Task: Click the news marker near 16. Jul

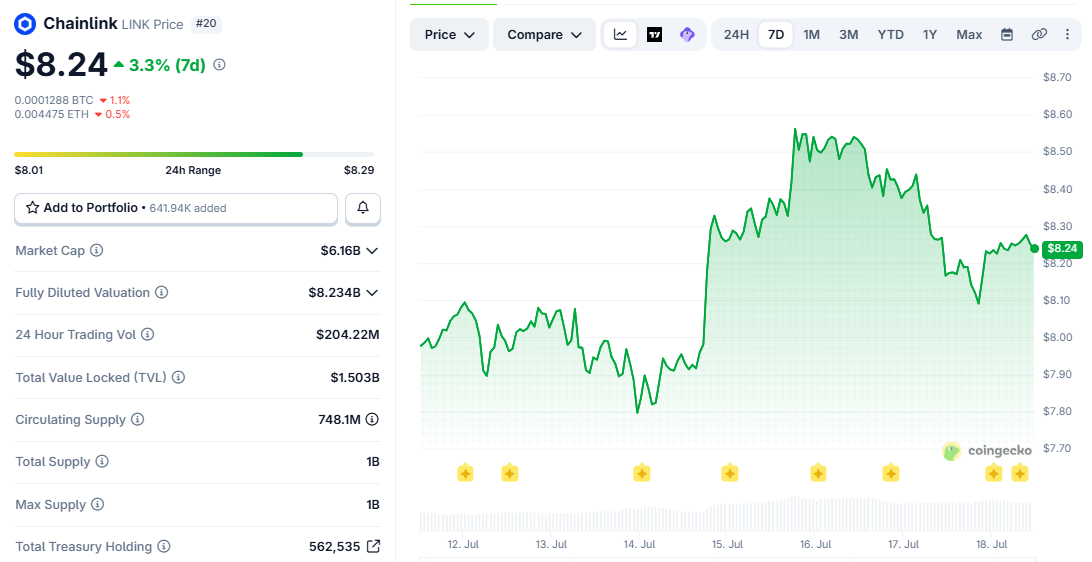Action: tap(818, 474)
